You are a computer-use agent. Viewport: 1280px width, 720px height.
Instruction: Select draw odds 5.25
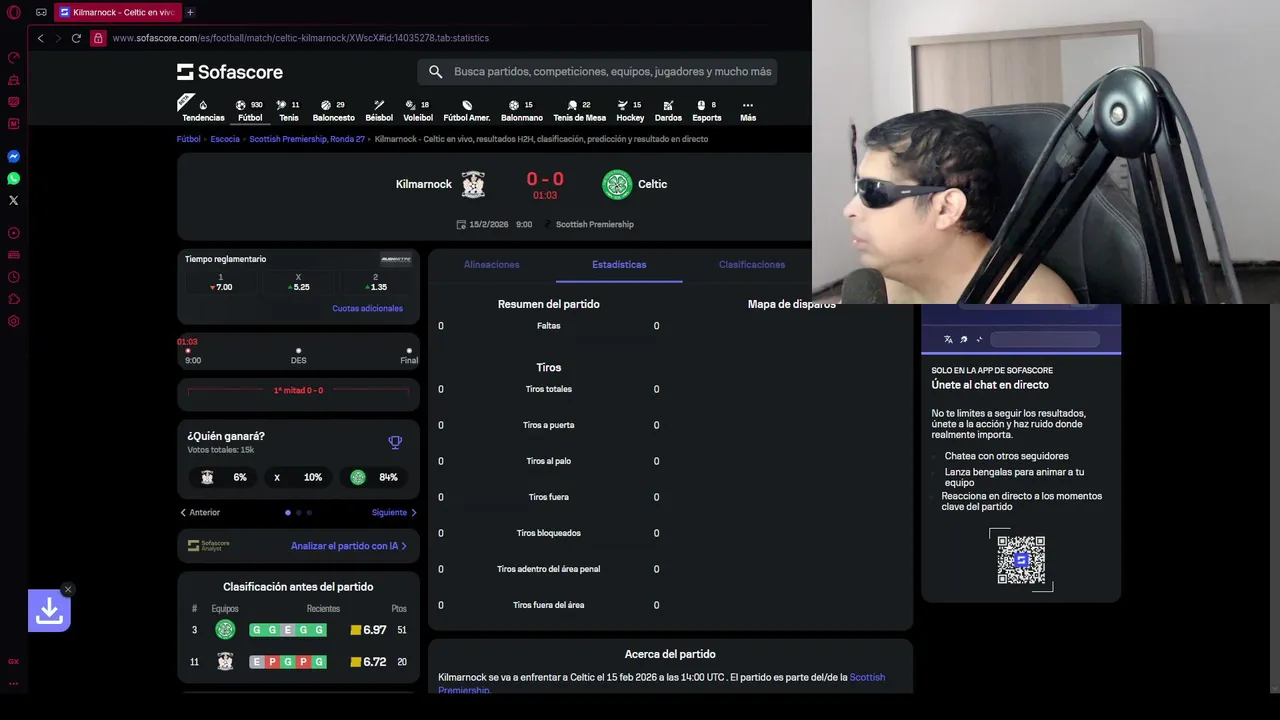tap(298, 282)
